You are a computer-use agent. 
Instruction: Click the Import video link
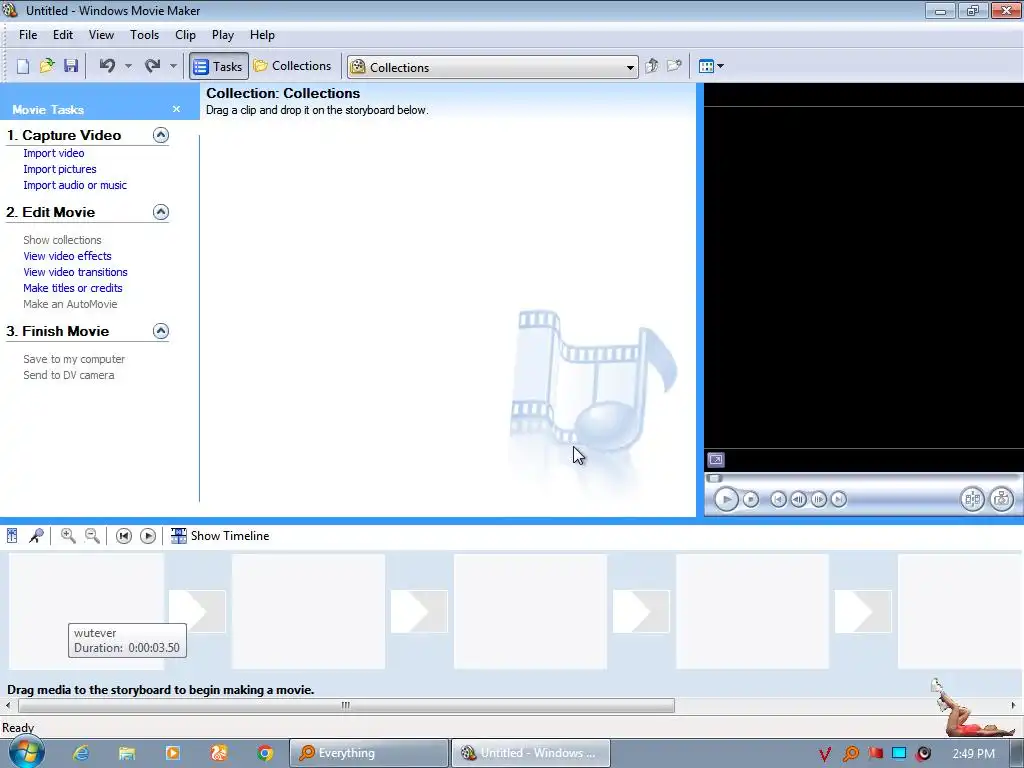pos(54,153)
